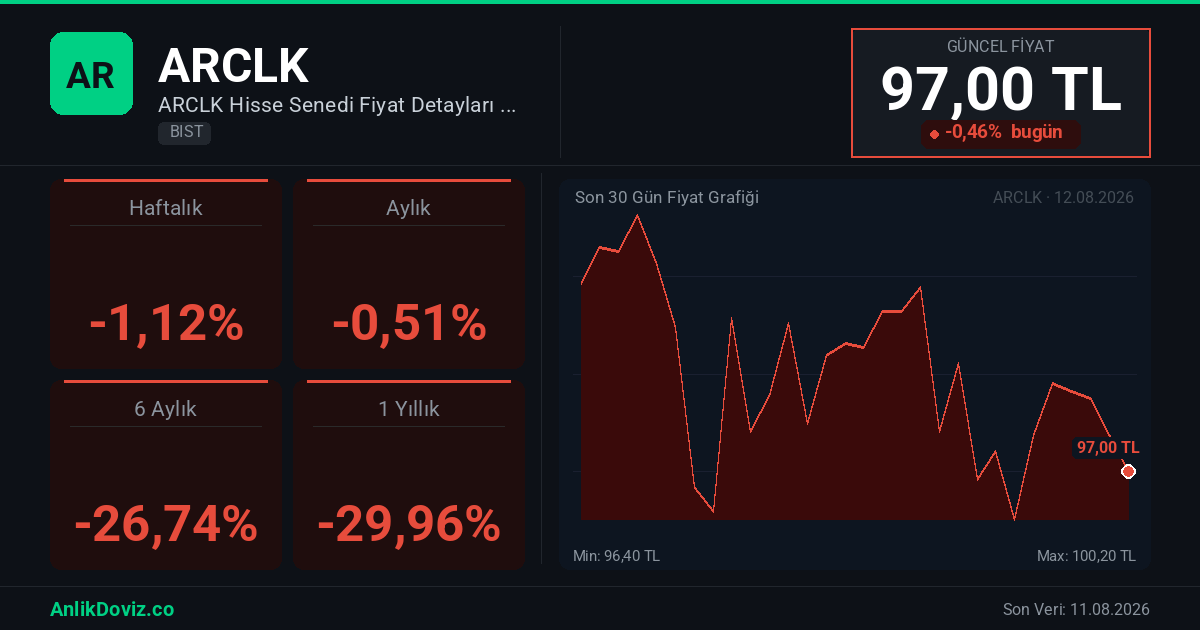Click the Aylık card title

tap(408, 208)
